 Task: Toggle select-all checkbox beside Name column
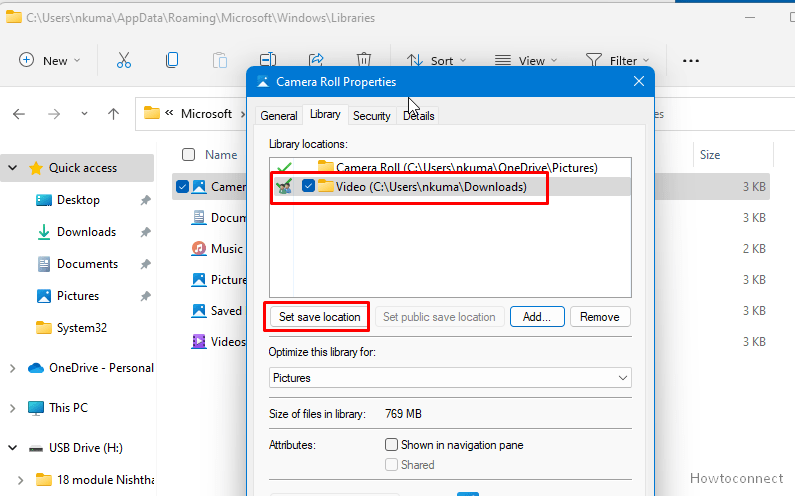[x=188, y=155]
